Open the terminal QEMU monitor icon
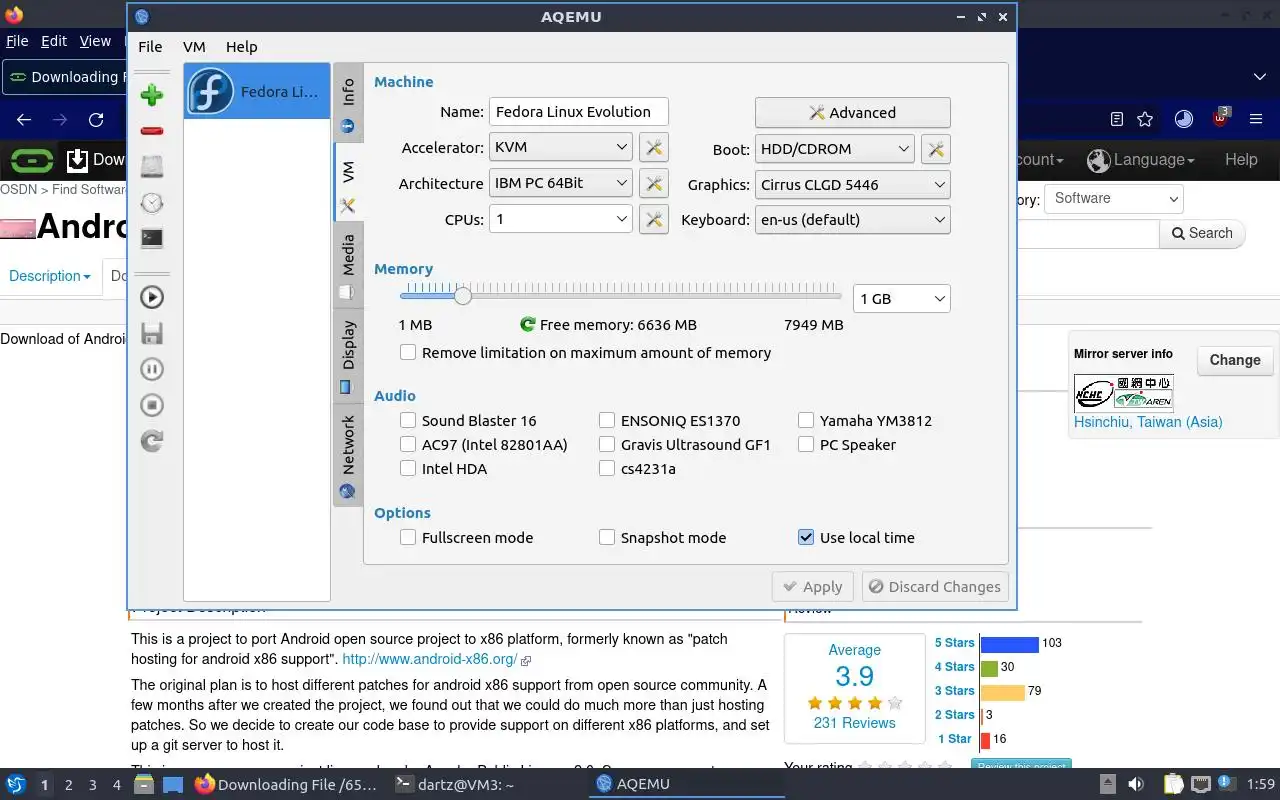The image size is (1280, 800). coord(152,238)
